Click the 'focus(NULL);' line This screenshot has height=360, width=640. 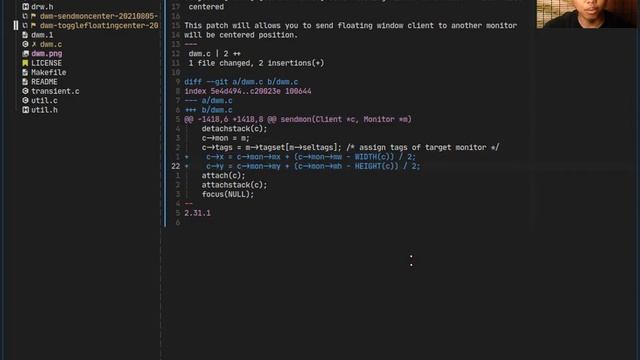pos(228,194)
